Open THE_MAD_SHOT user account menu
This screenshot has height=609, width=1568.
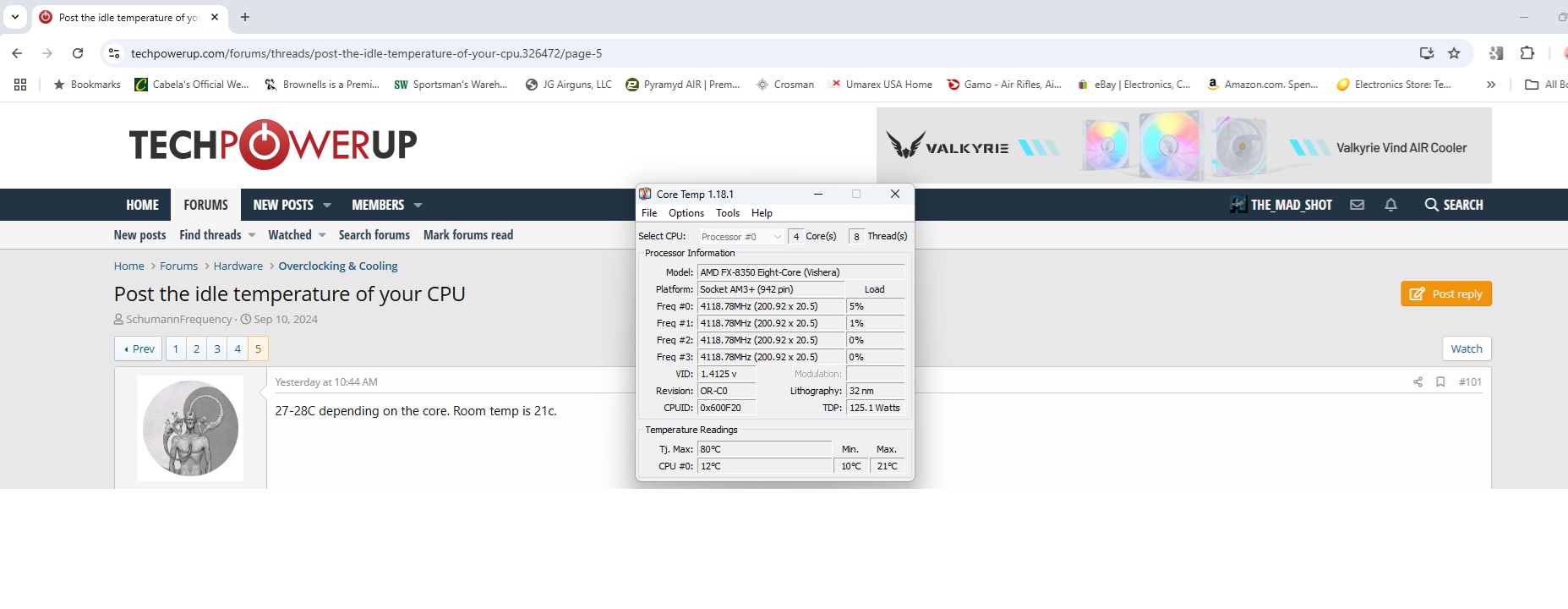click(x=1281, y=205)
